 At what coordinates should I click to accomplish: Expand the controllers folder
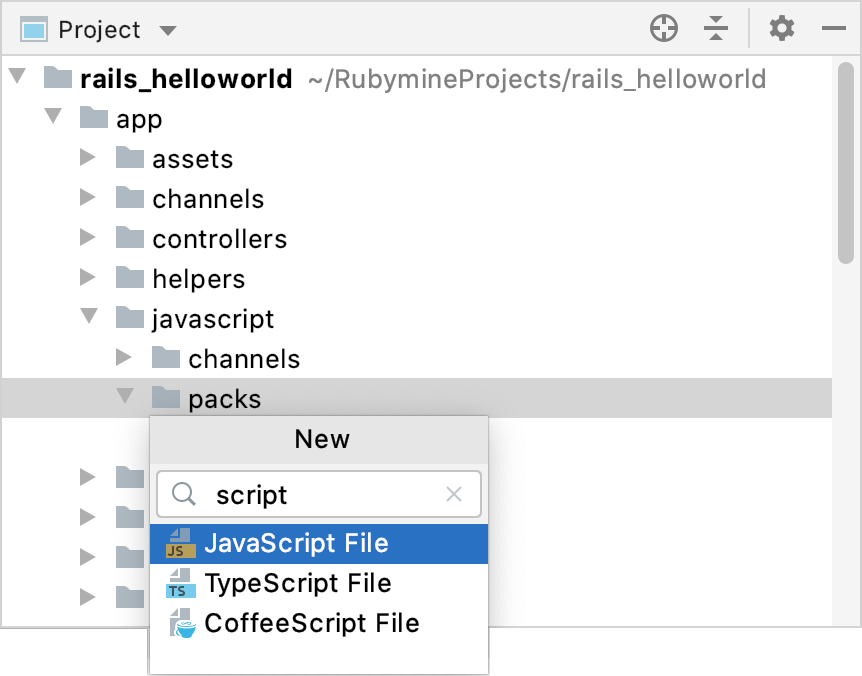88,238
